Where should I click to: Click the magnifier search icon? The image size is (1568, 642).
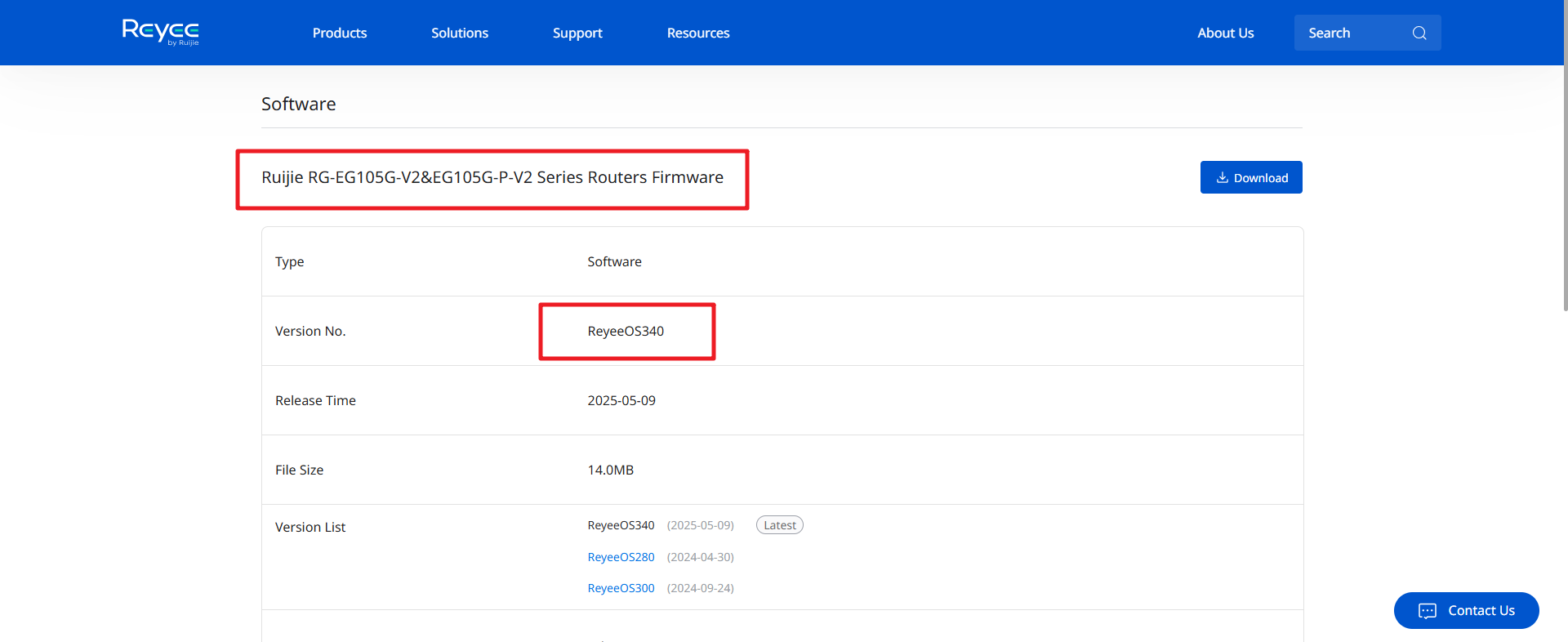tap(1419, 33)
